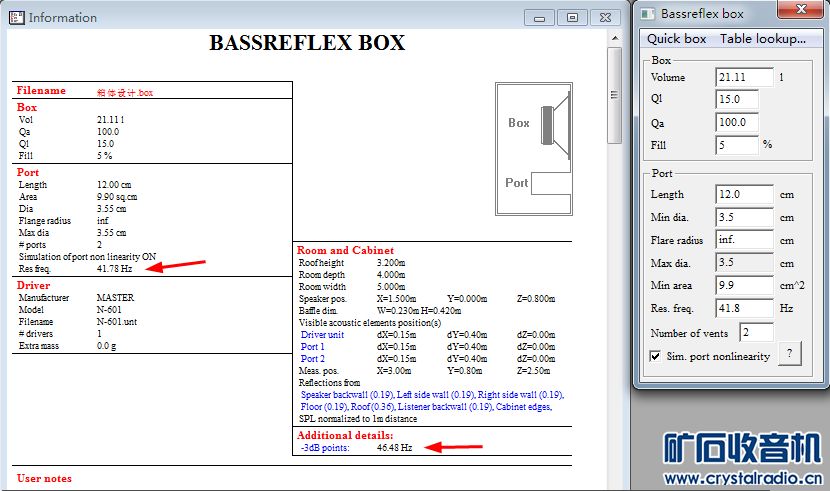Click the 46.48 Hz value
The width and height of the screenshot is (830, 491).
(394, 448)
